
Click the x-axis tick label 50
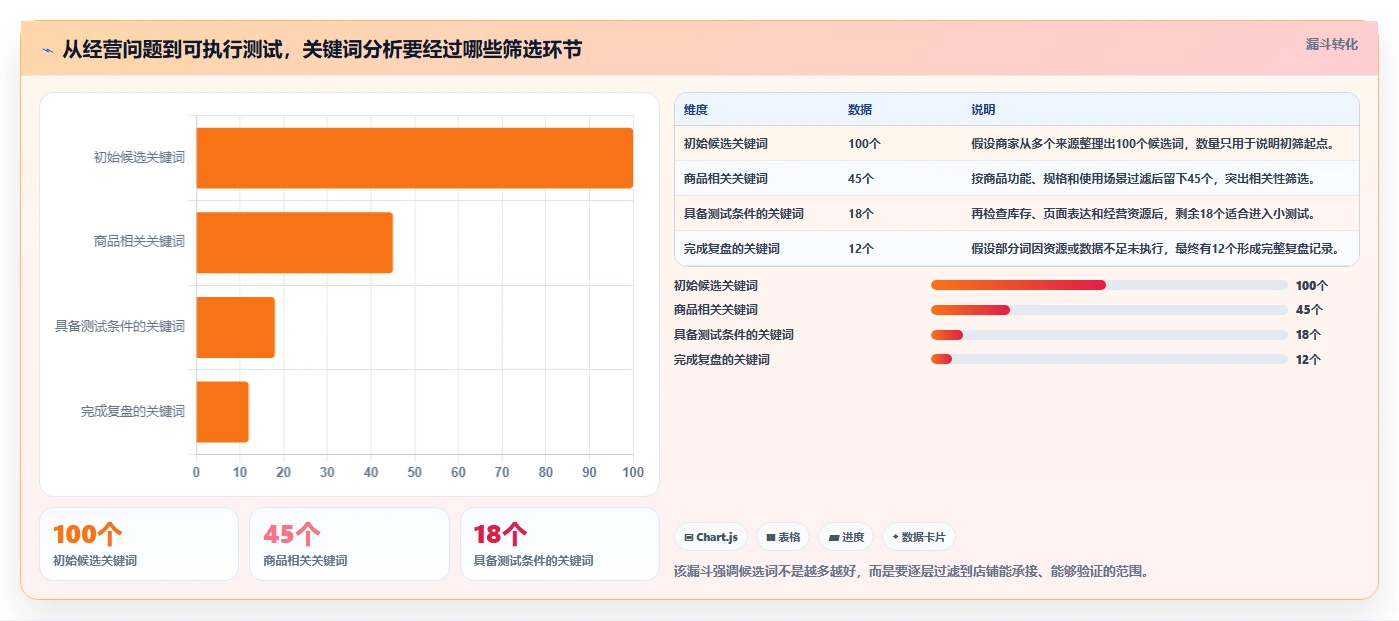coord(414,472)
